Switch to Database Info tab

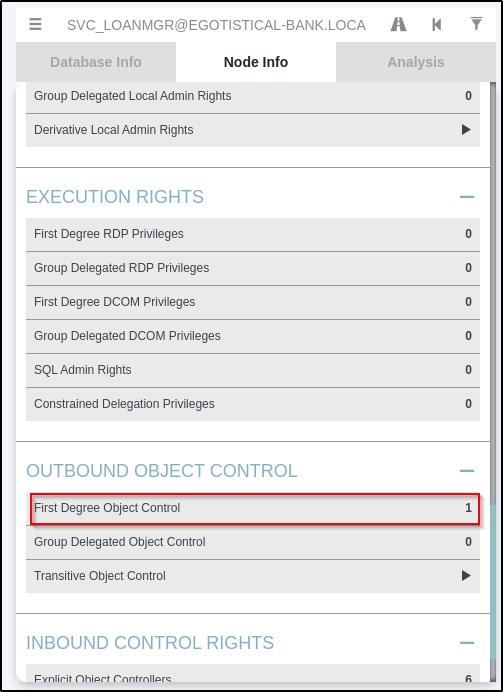(96, 62)
